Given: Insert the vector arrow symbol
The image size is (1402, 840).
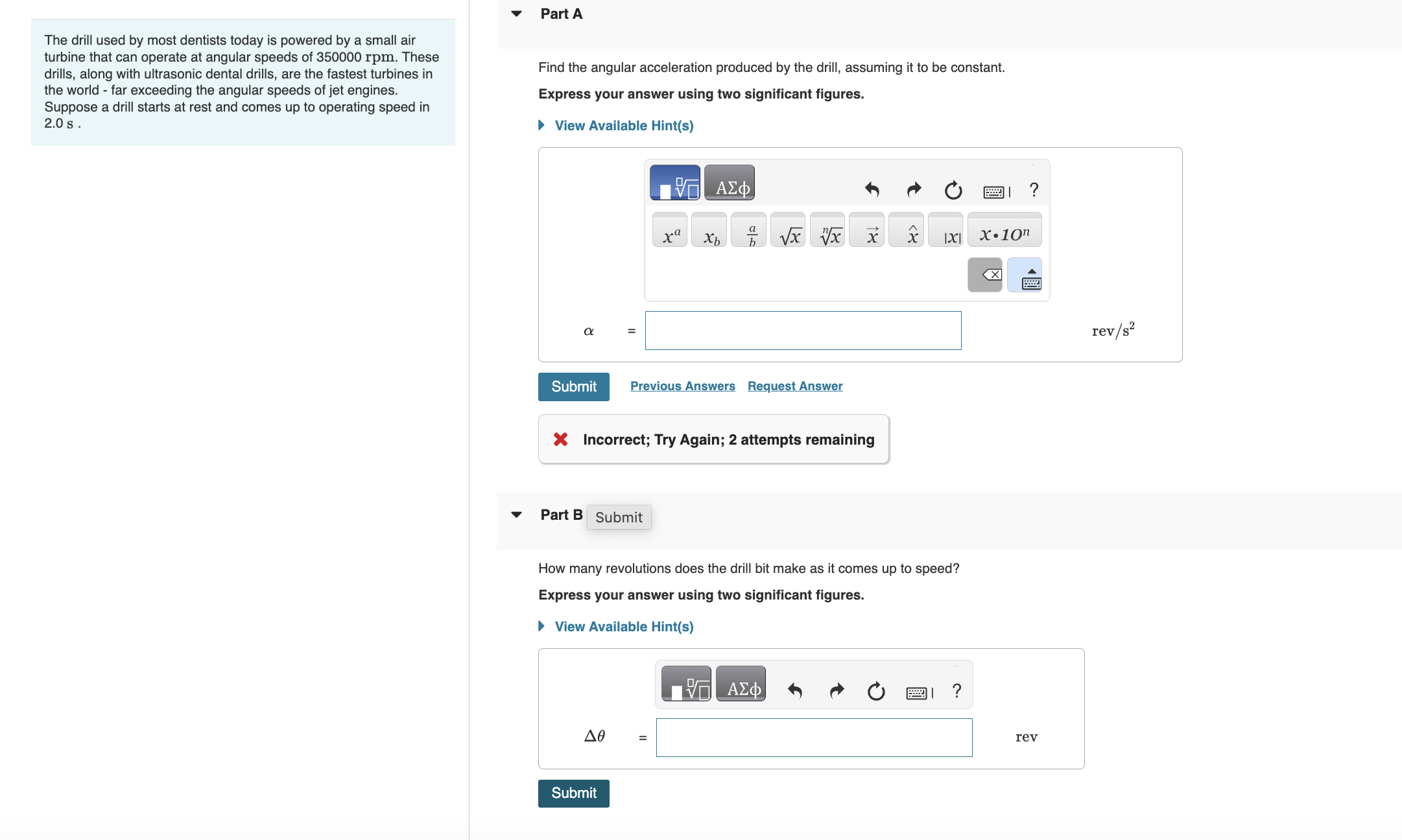Looking at the screenshot, I should tap(868, 231).
